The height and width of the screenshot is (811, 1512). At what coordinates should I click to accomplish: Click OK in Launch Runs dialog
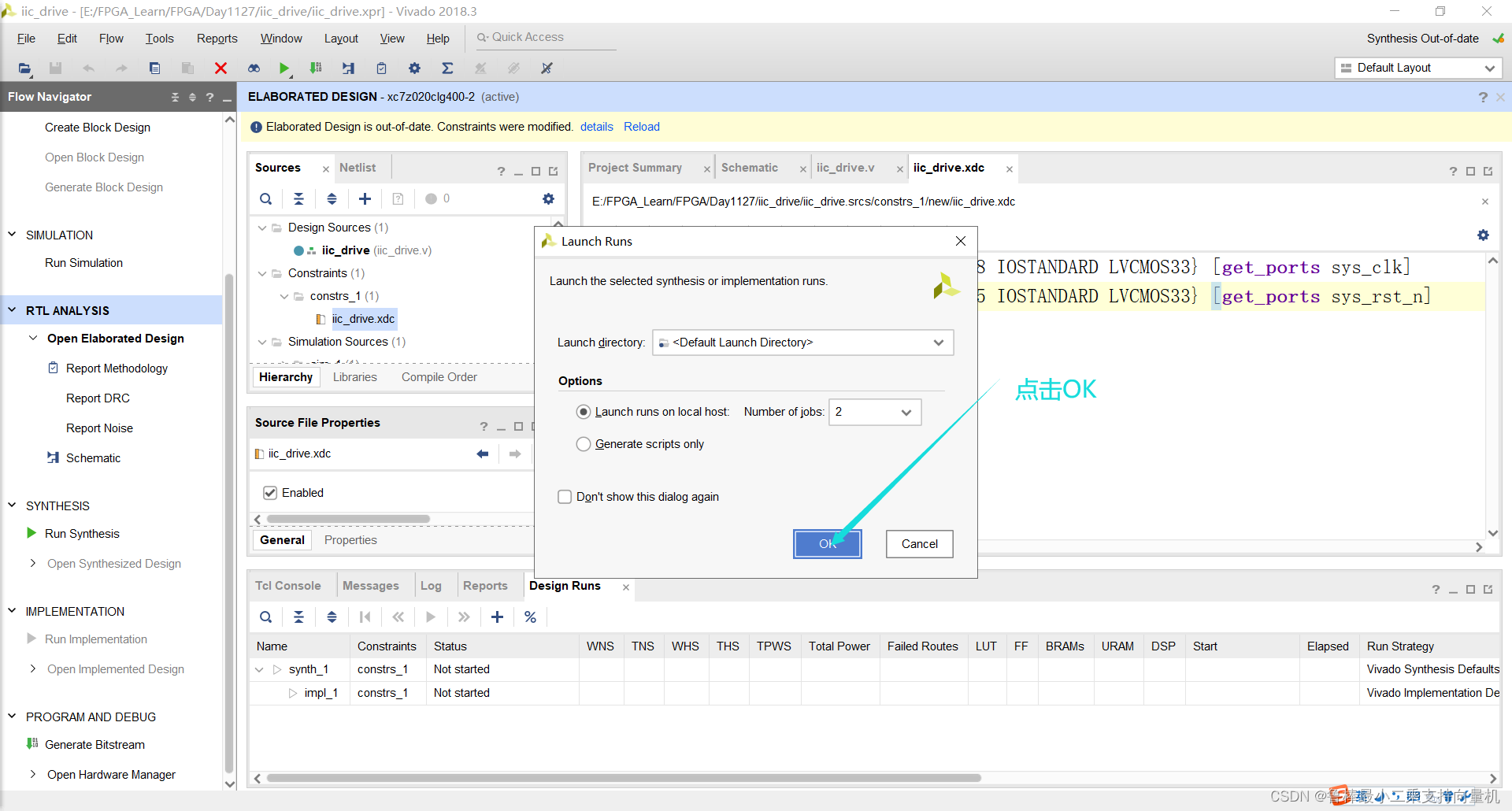click(x=827, y=544)
